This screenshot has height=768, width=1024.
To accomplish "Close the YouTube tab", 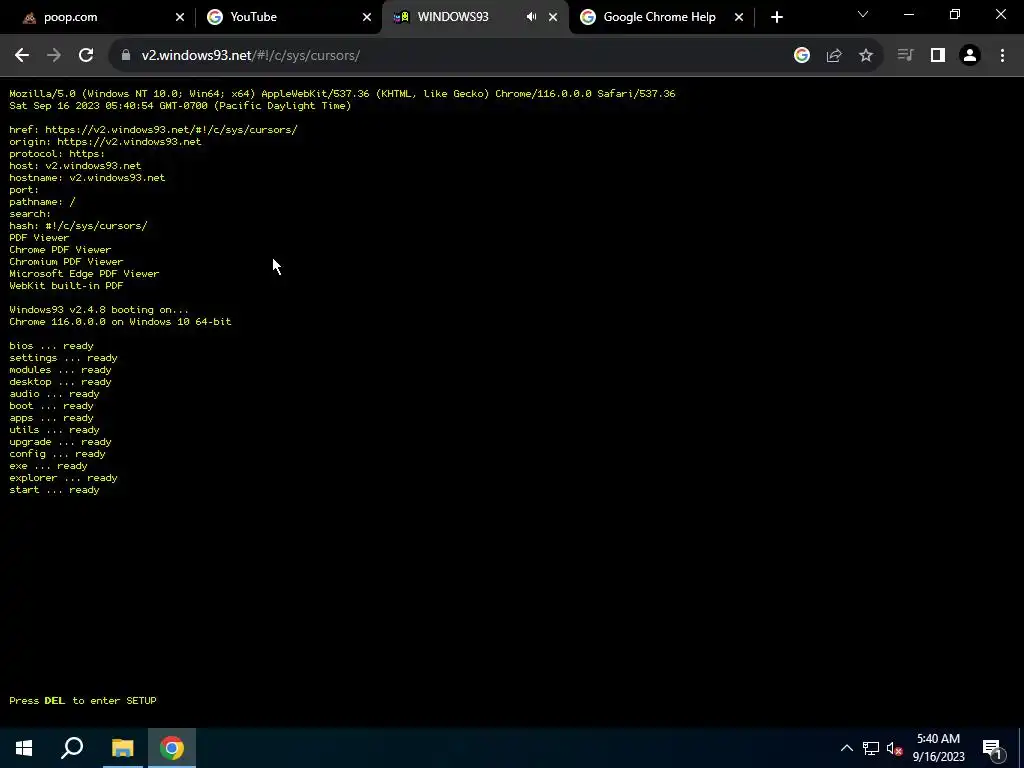I will (367, 17).
